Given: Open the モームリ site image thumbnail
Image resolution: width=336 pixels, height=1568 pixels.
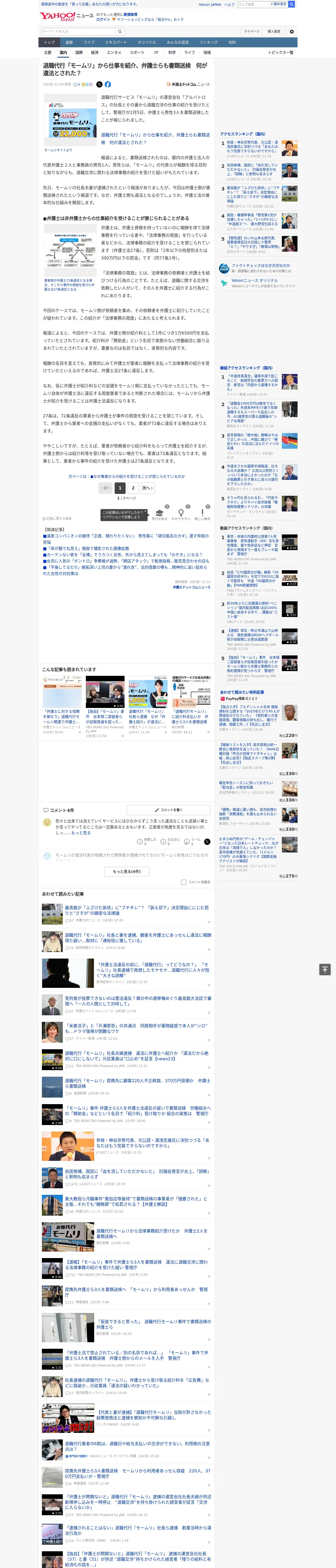Looking at the screenshot, I should point(70,120).
